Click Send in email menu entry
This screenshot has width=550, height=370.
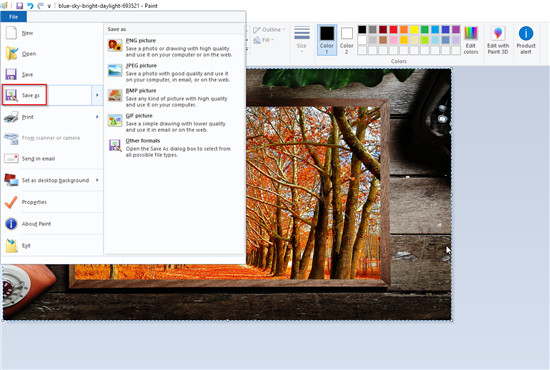tap(52, 159)
